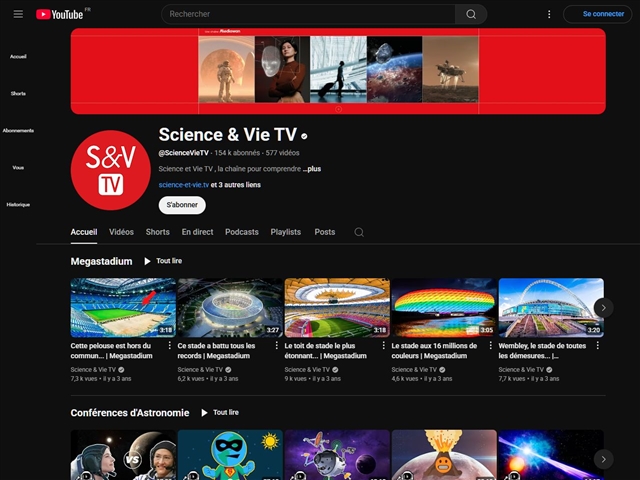Open options for 'Cette pelouse est hors du commun' video
Screen dimensions: 640x480
pos(169,345)
